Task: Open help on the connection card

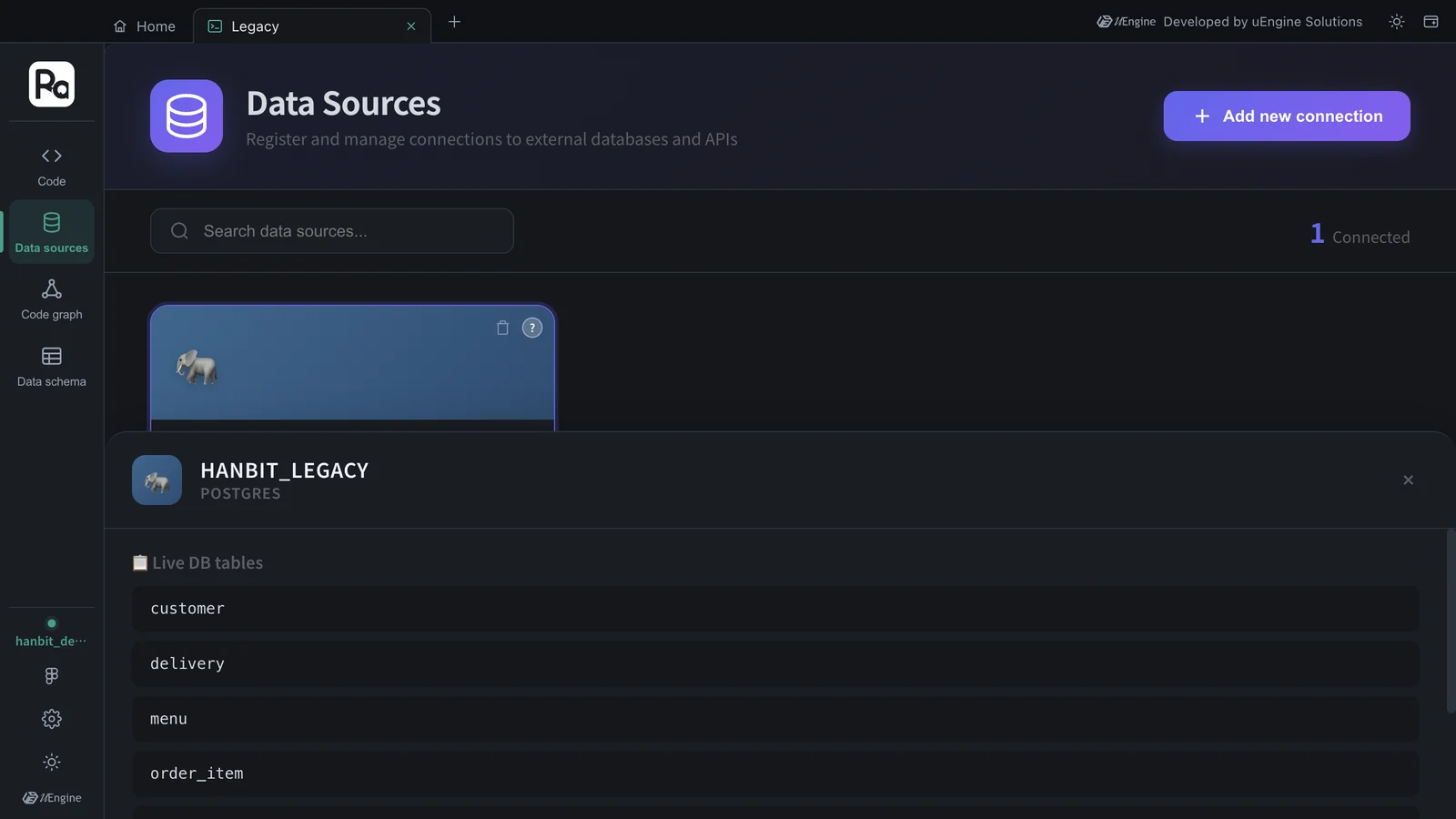Action: click(x=532, y=328)
